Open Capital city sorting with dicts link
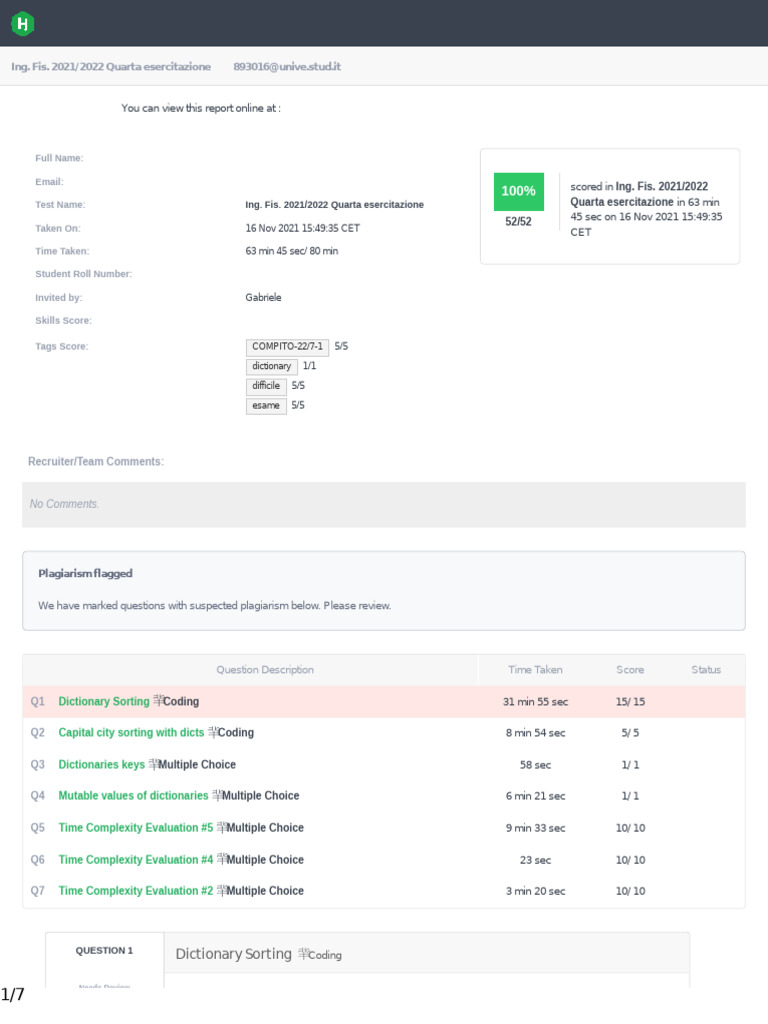Viewport: 768px width, 1024px height. (x=131, y=733)
